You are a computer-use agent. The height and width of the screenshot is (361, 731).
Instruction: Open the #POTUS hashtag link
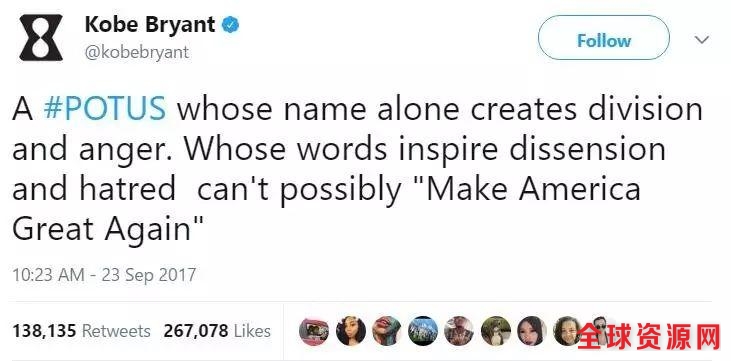(x=104, y=109)
